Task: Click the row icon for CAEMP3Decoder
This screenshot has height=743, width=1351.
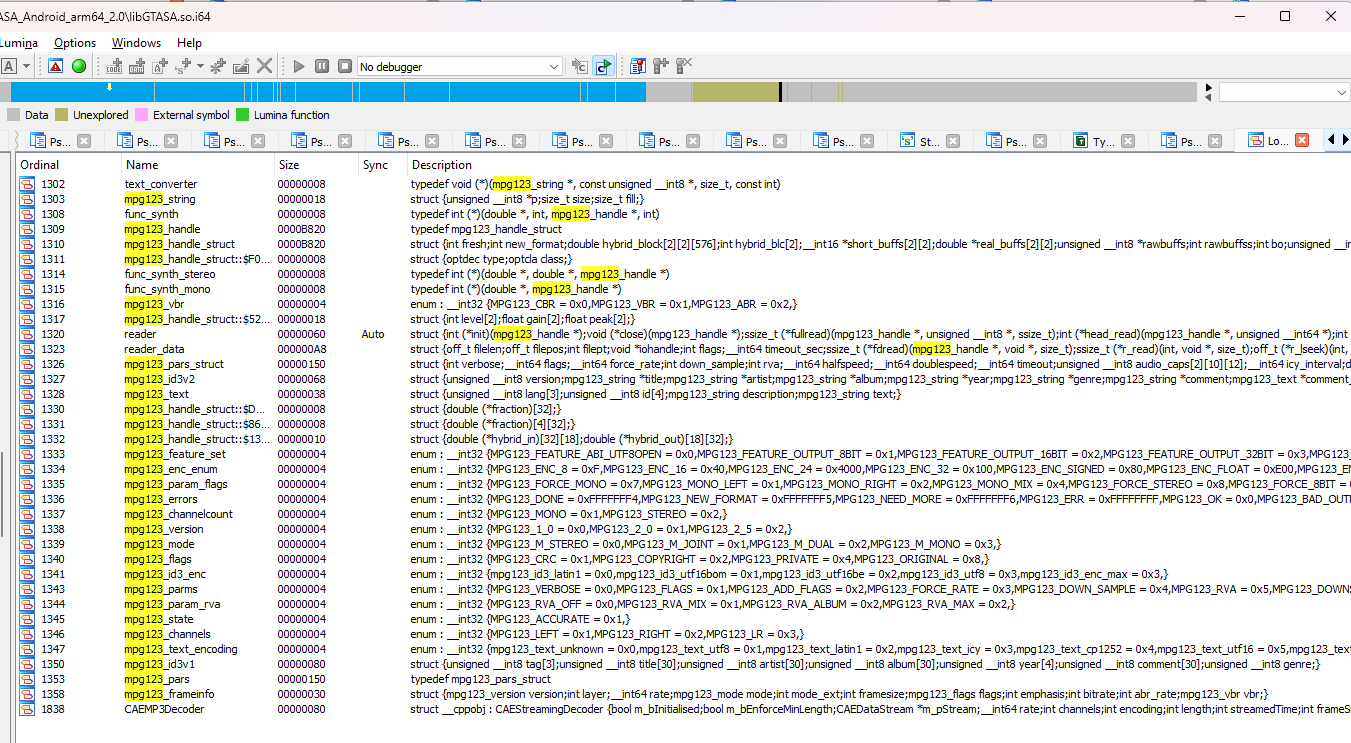Action: (x=27, y=709)
